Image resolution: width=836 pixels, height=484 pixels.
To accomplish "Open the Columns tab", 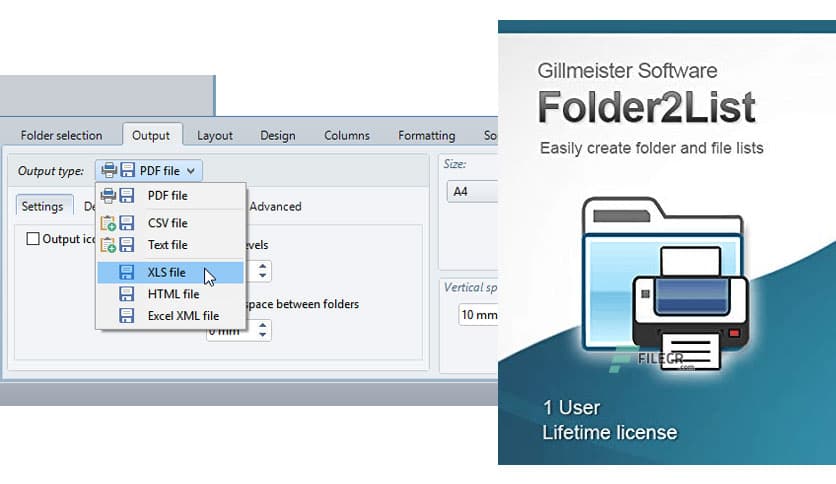I will tap(347, 135).
